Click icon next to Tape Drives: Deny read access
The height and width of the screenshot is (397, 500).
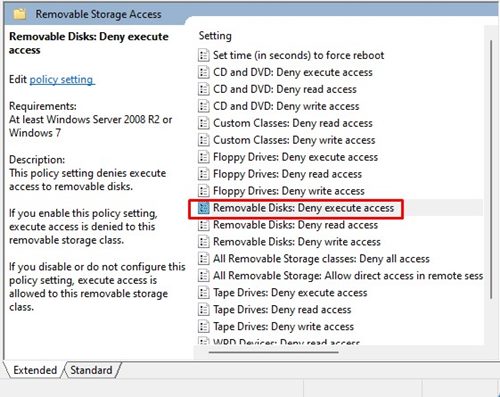click(204, 309)
